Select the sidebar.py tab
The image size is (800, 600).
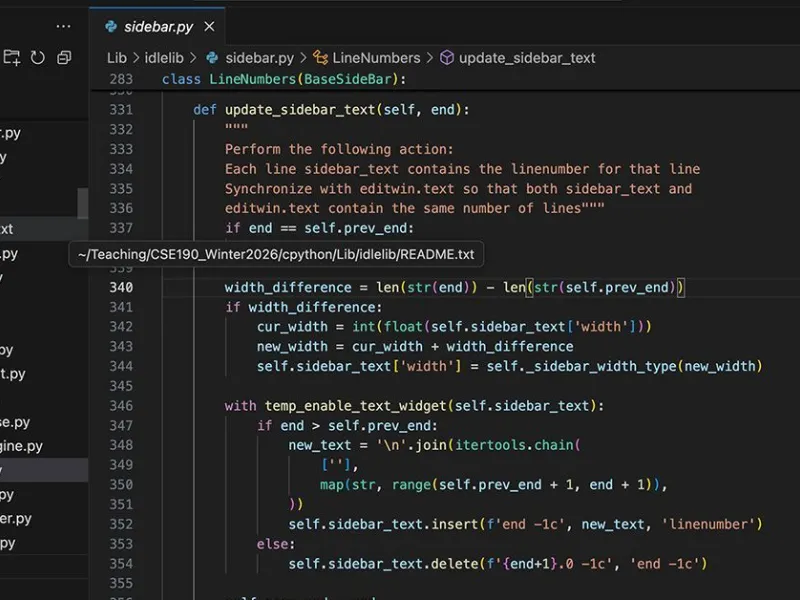pos(158,27)
